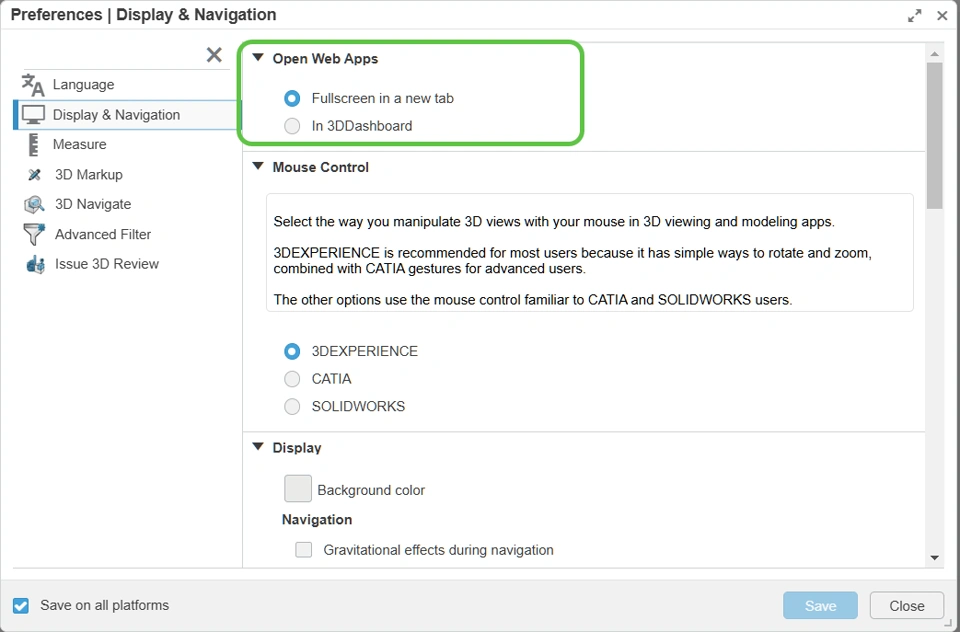This screenshot has height=632, width=960.
Task: Click the Language translation icon
Action: 33,85
